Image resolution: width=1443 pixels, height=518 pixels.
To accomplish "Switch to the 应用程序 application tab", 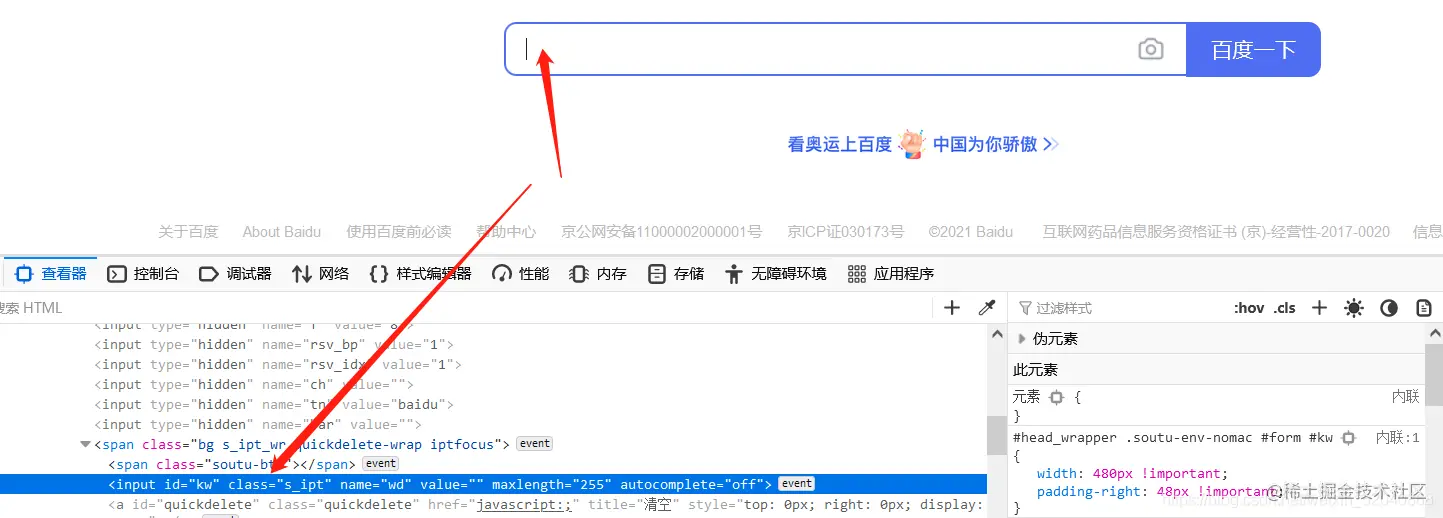I will [890, 273].
